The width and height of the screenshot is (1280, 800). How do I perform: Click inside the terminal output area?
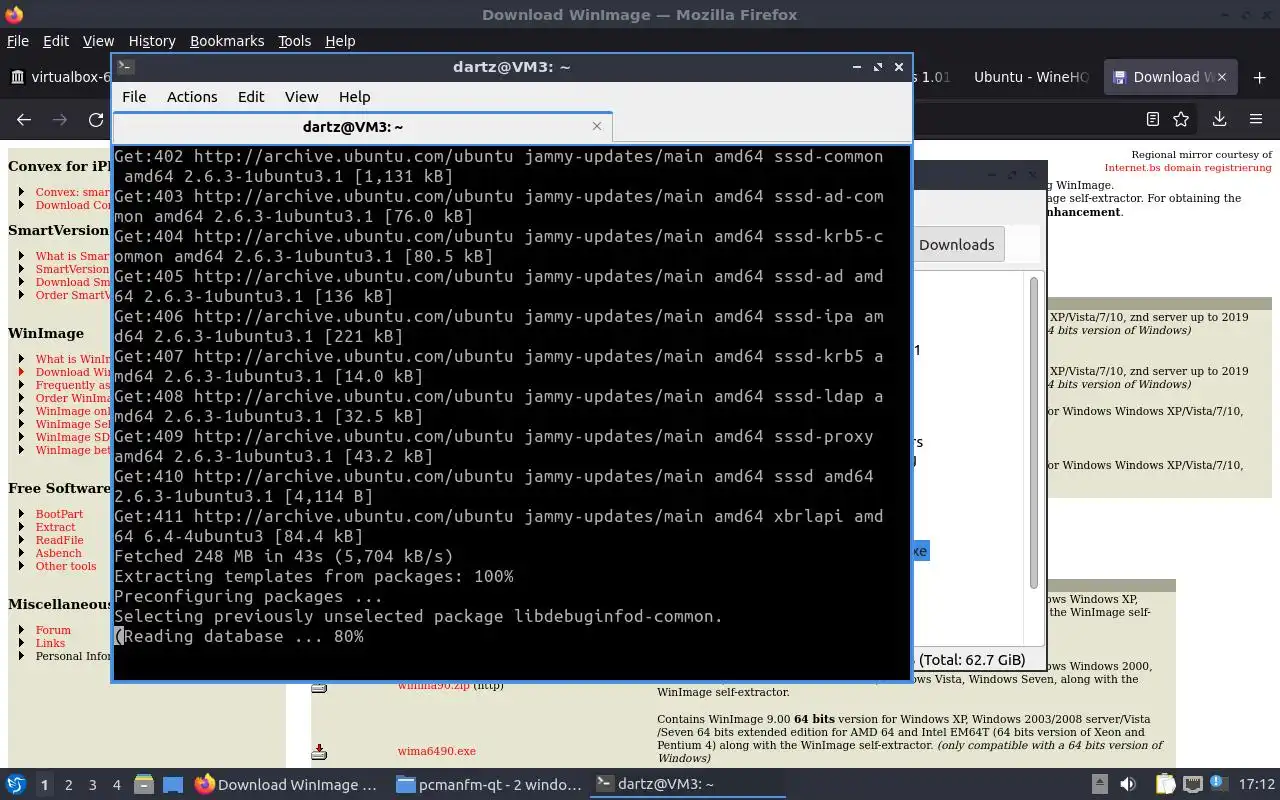512,412
